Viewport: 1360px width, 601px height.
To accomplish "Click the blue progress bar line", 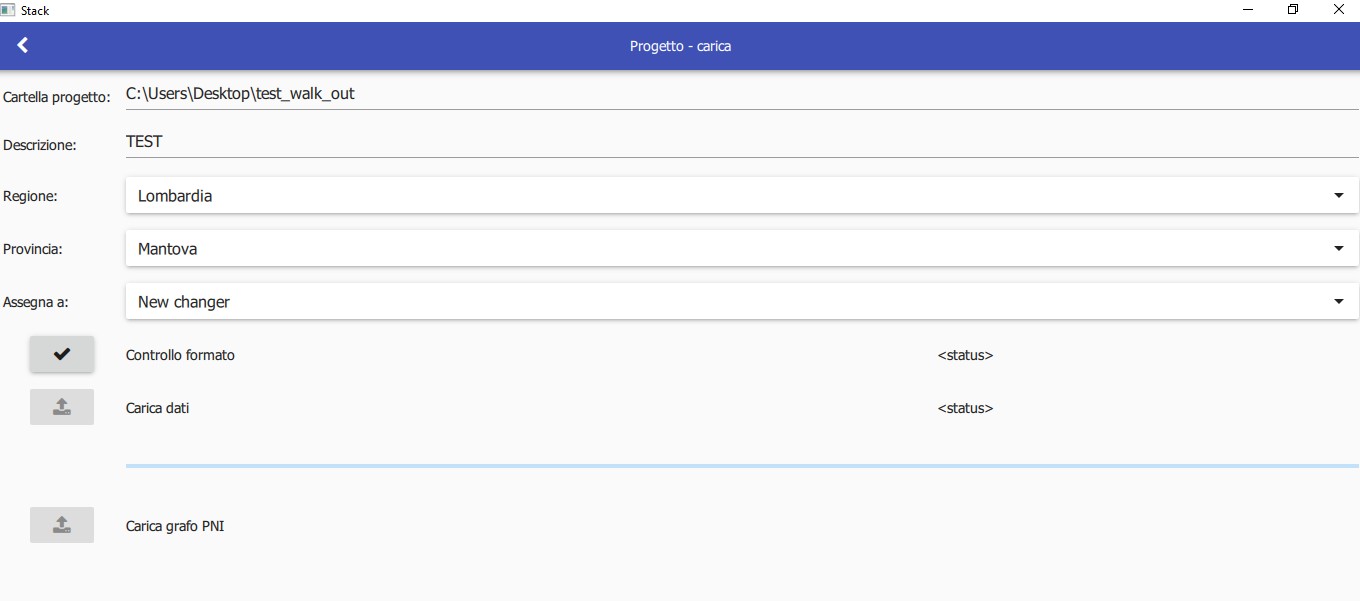I will (x=741, y=466).
